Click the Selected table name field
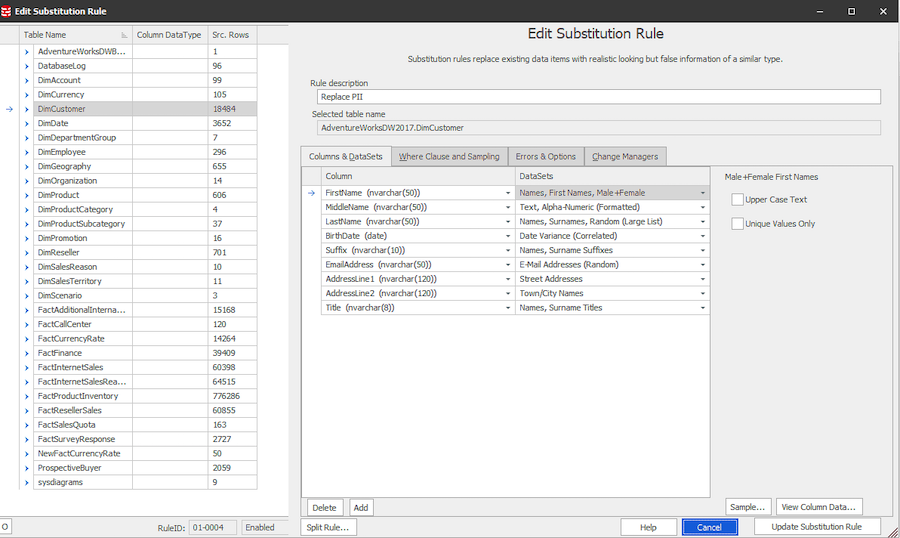The image size is (900, 538). [599, 128]
